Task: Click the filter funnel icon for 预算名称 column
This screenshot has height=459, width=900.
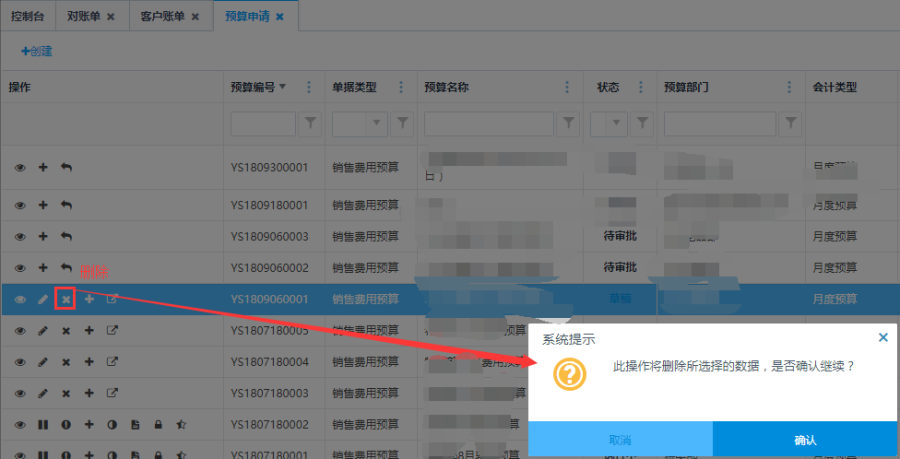Action: pos(569,123)
